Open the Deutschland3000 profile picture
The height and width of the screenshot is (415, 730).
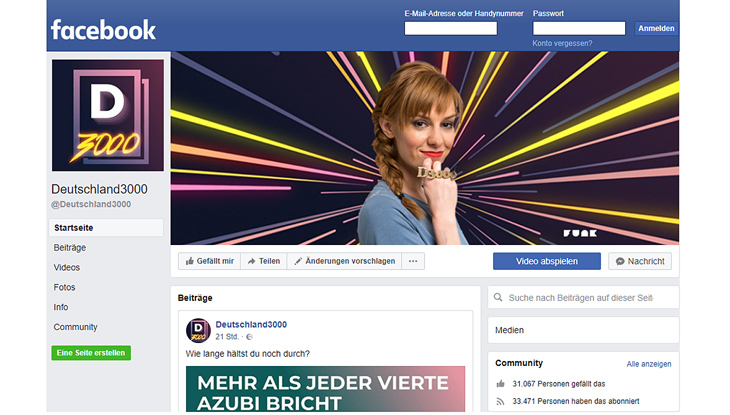pos(108,115)
